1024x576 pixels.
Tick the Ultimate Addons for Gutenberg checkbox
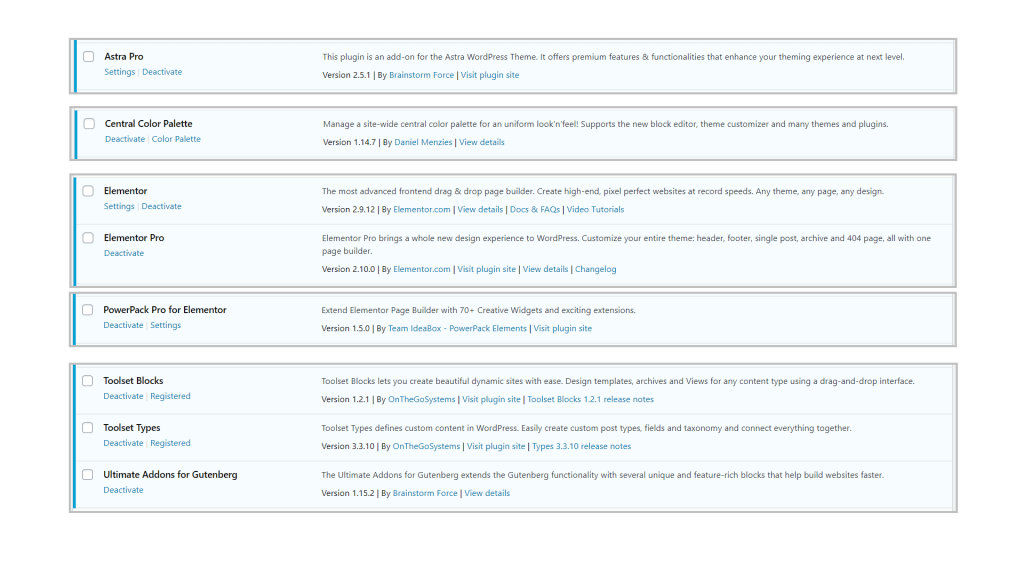[x=88, y=475]
